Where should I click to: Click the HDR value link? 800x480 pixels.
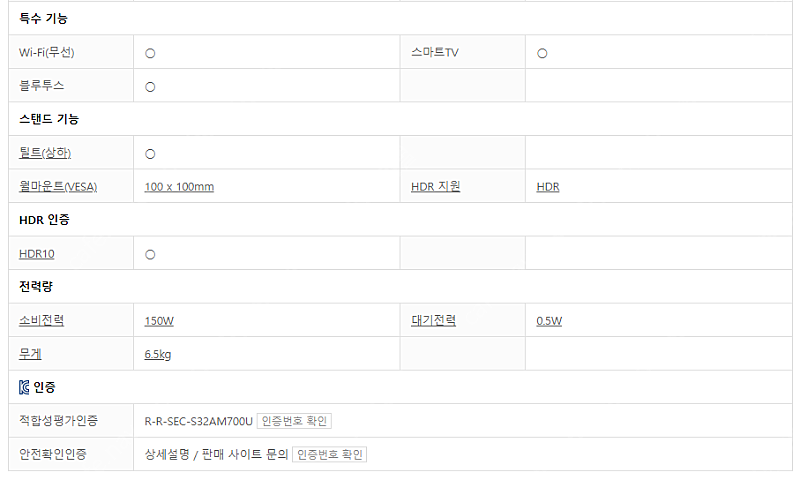(548, 187)
